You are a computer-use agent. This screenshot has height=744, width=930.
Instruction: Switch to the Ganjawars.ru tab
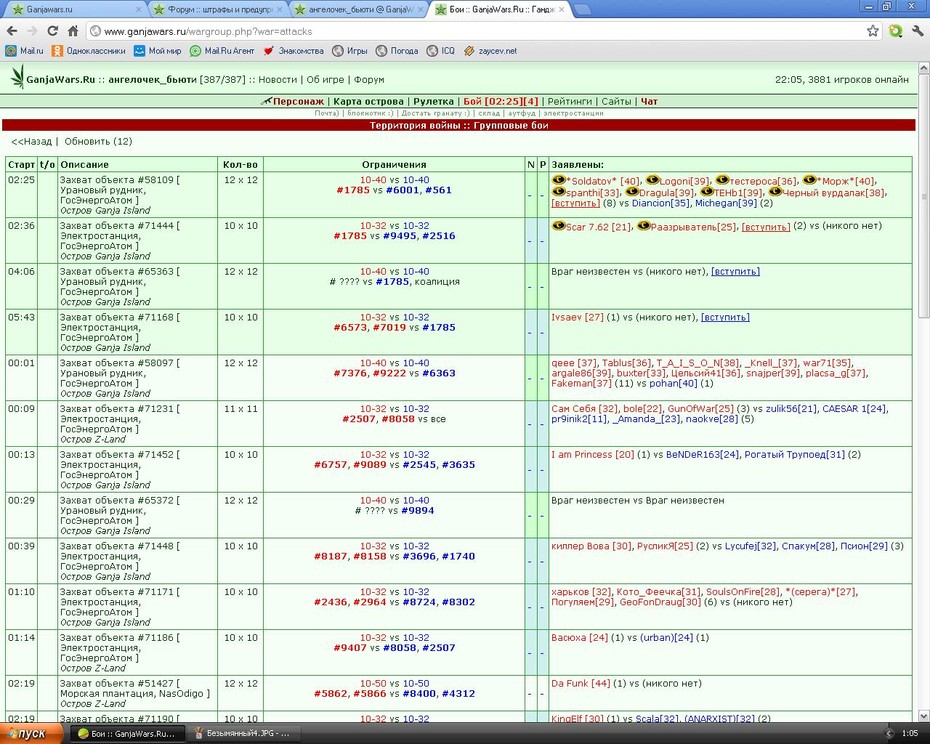[75, 9]
